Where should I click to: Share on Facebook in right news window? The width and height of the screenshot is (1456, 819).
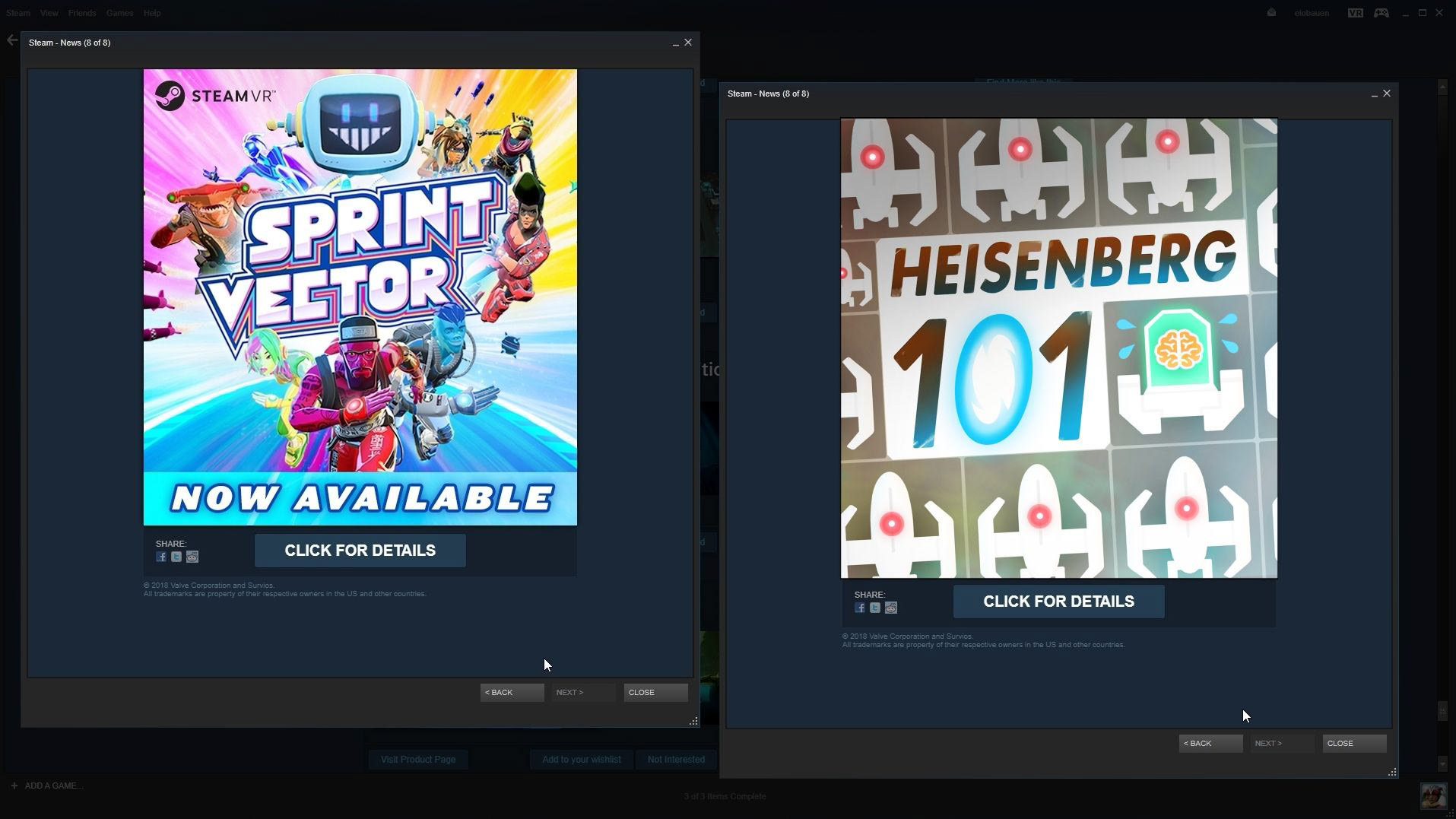click(x=860, y=608)
